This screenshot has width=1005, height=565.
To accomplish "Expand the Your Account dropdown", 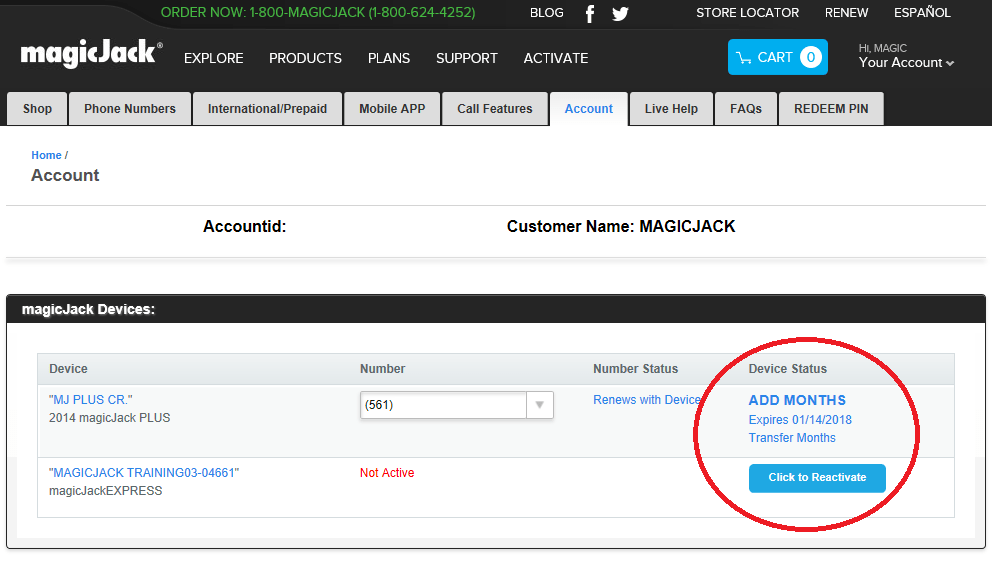I will (906, 63).
